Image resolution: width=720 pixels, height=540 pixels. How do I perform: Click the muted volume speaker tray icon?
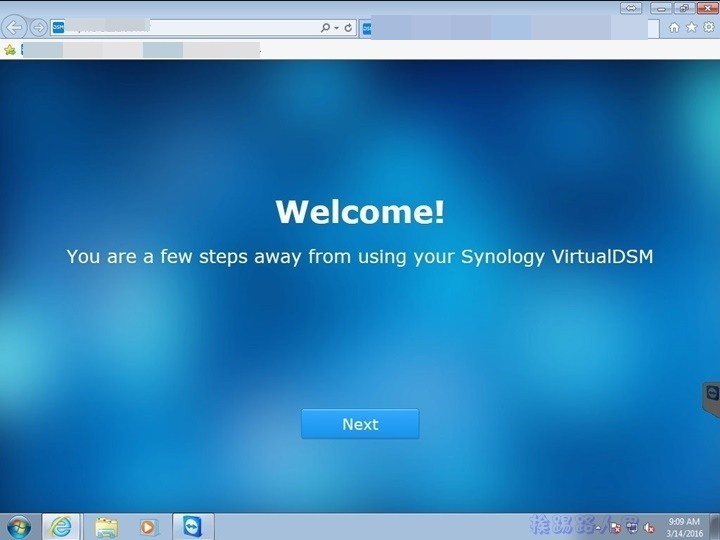649,528
